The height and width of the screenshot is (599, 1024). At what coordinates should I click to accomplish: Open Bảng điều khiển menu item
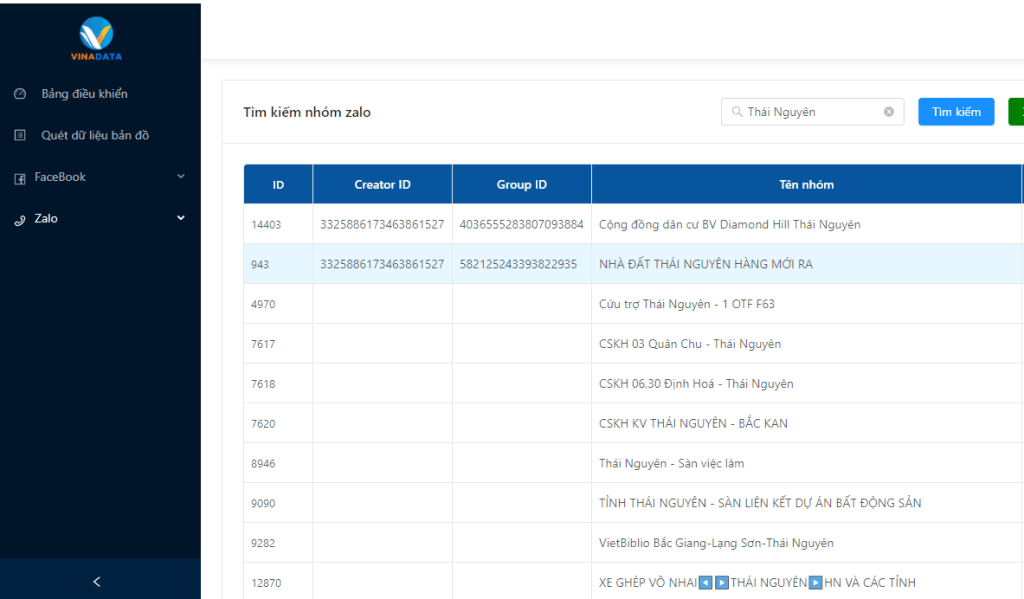[84, 94]
